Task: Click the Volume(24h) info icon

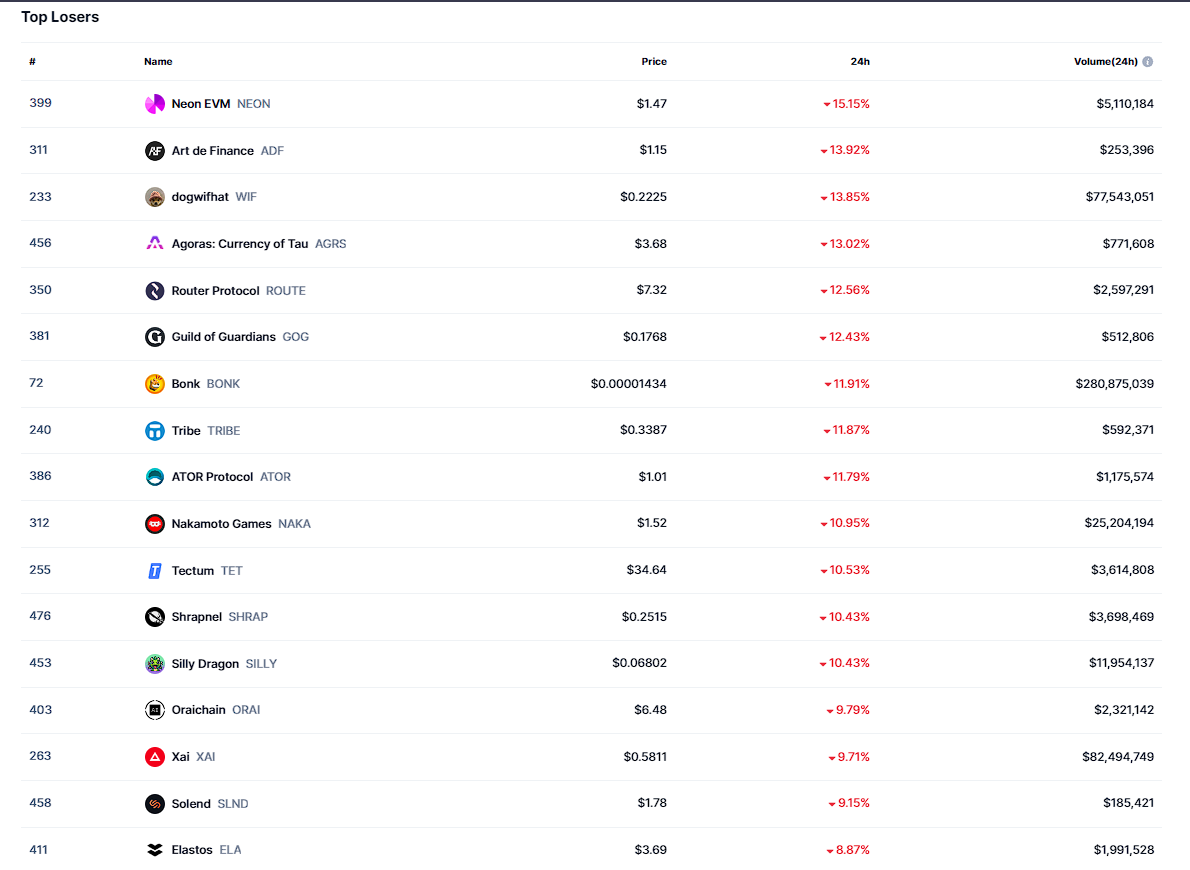Action: click(x=1147, y=62)
